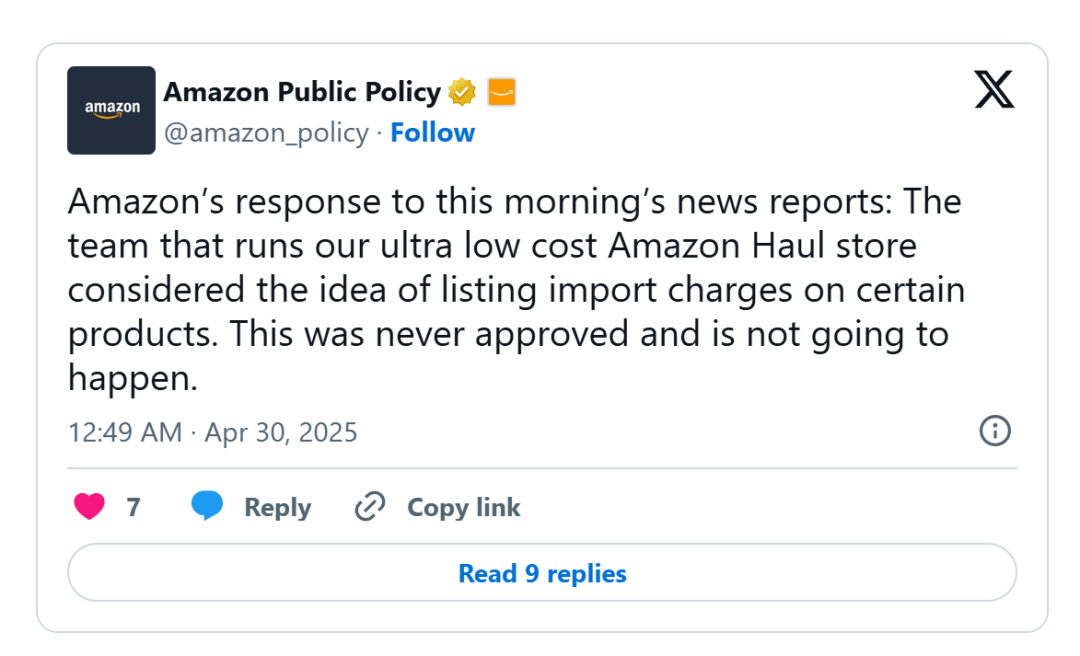
Task: Select the Copy link text label
Action: pos(464,508)
